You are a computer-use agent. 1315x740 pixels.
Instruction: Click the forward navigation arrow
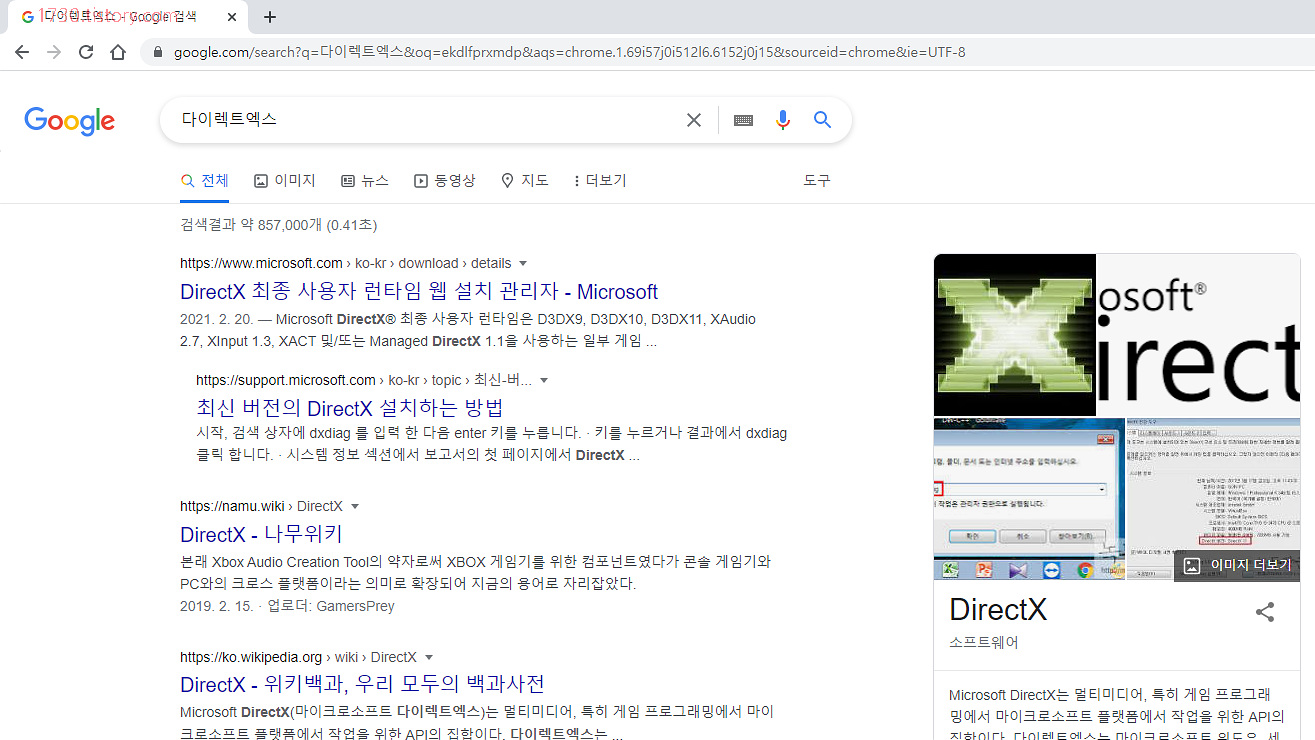coord(54,52)
